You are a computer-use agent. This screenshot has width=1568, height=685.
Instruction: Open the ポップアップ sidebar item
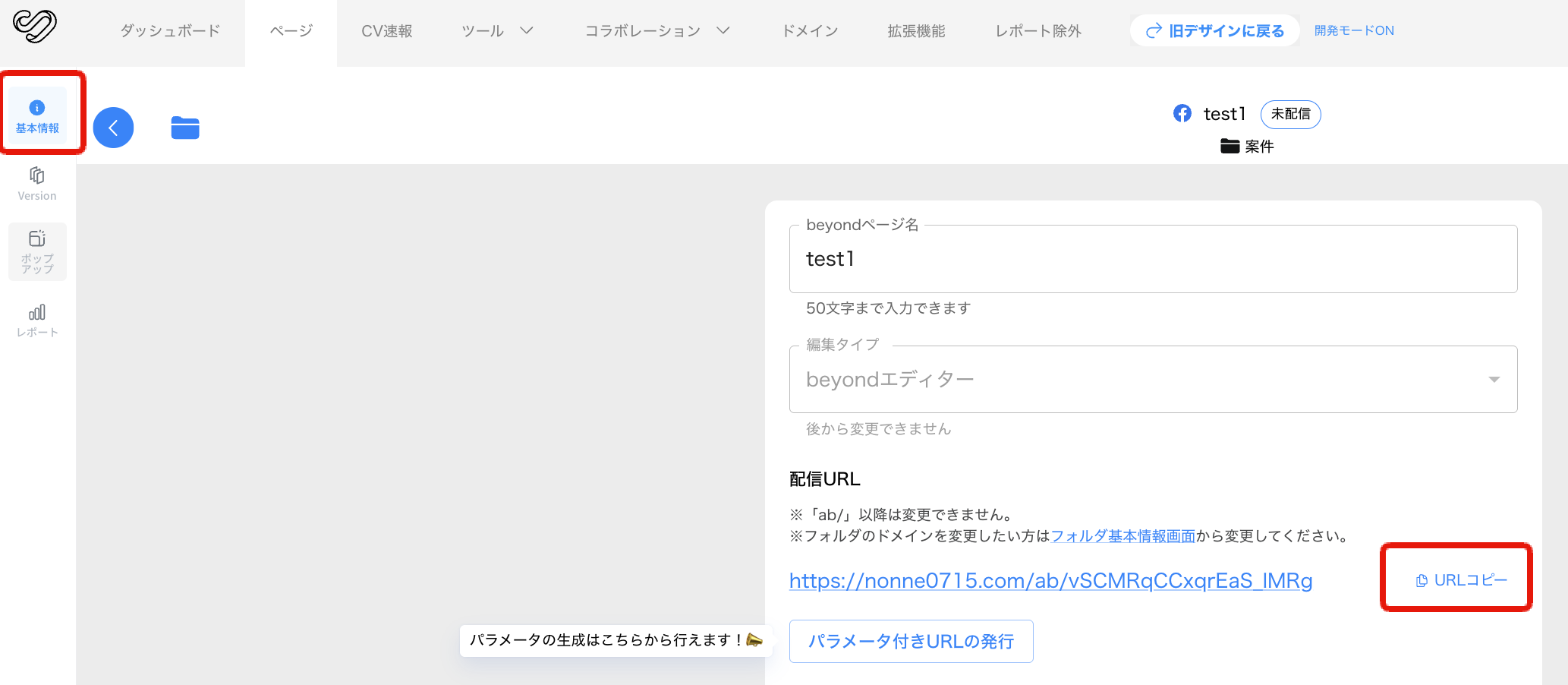(x=37, y=251)
